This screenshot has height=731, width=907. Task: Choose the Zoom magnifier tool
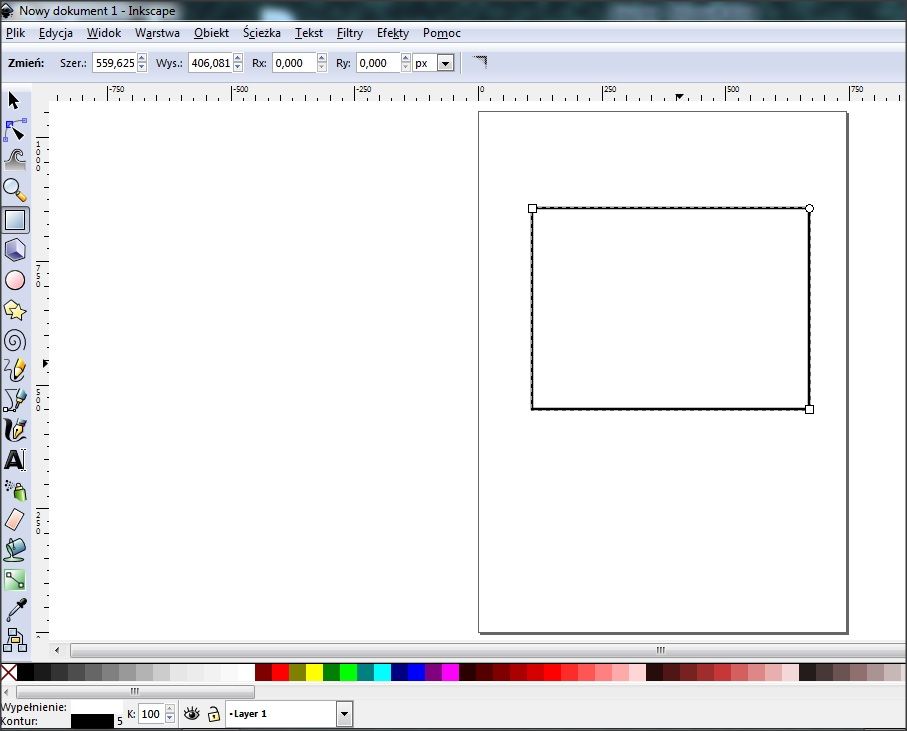[x=14, y=189]
